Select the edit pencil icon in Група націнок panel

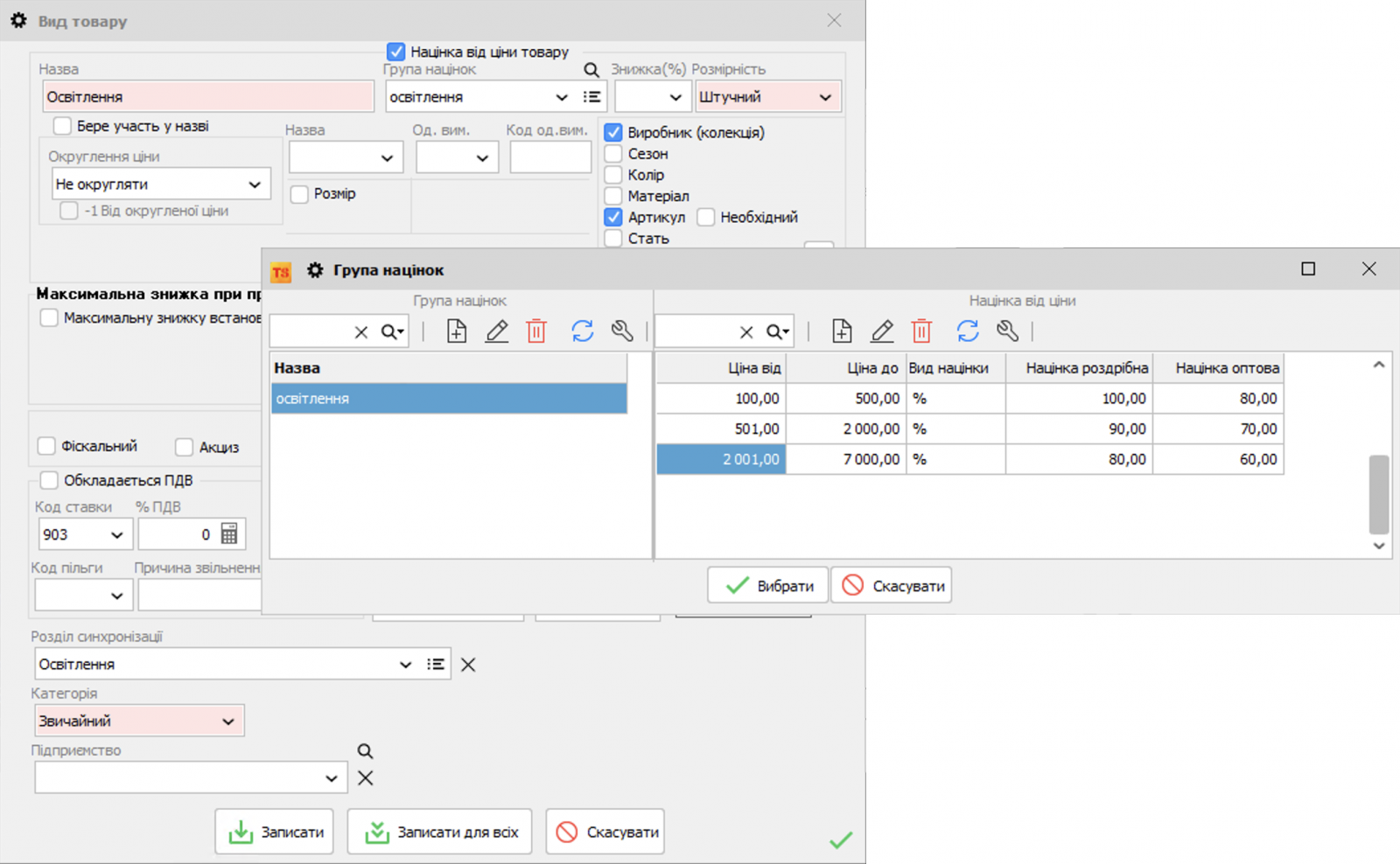click(497, 331)
